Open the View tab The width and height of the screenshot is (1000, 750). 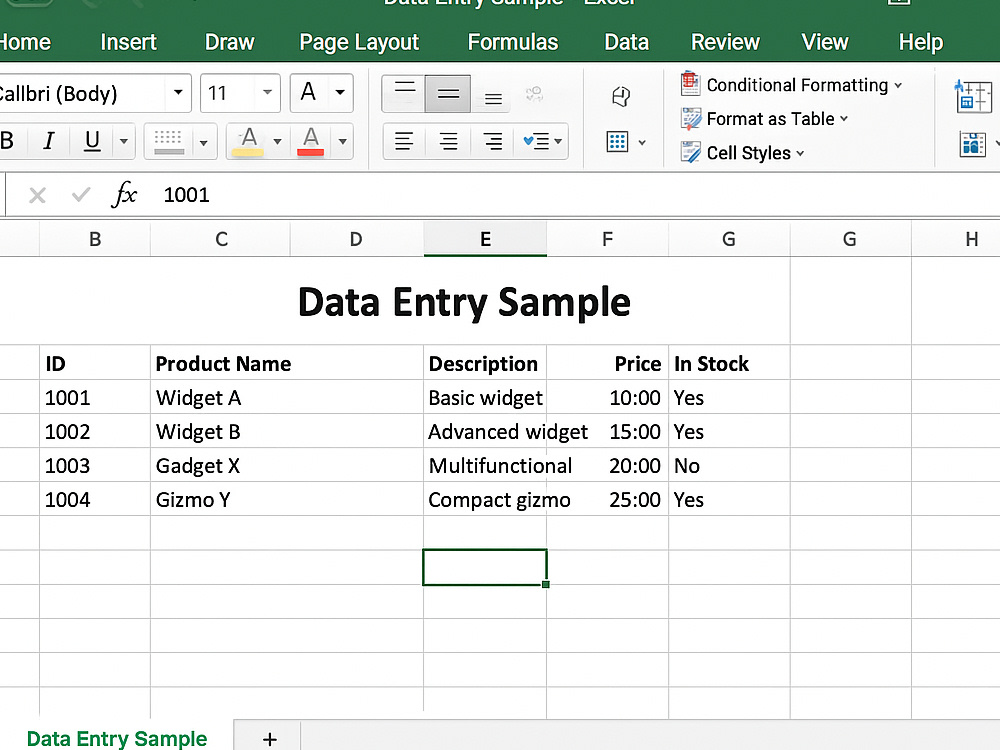[x=825, y=42]
